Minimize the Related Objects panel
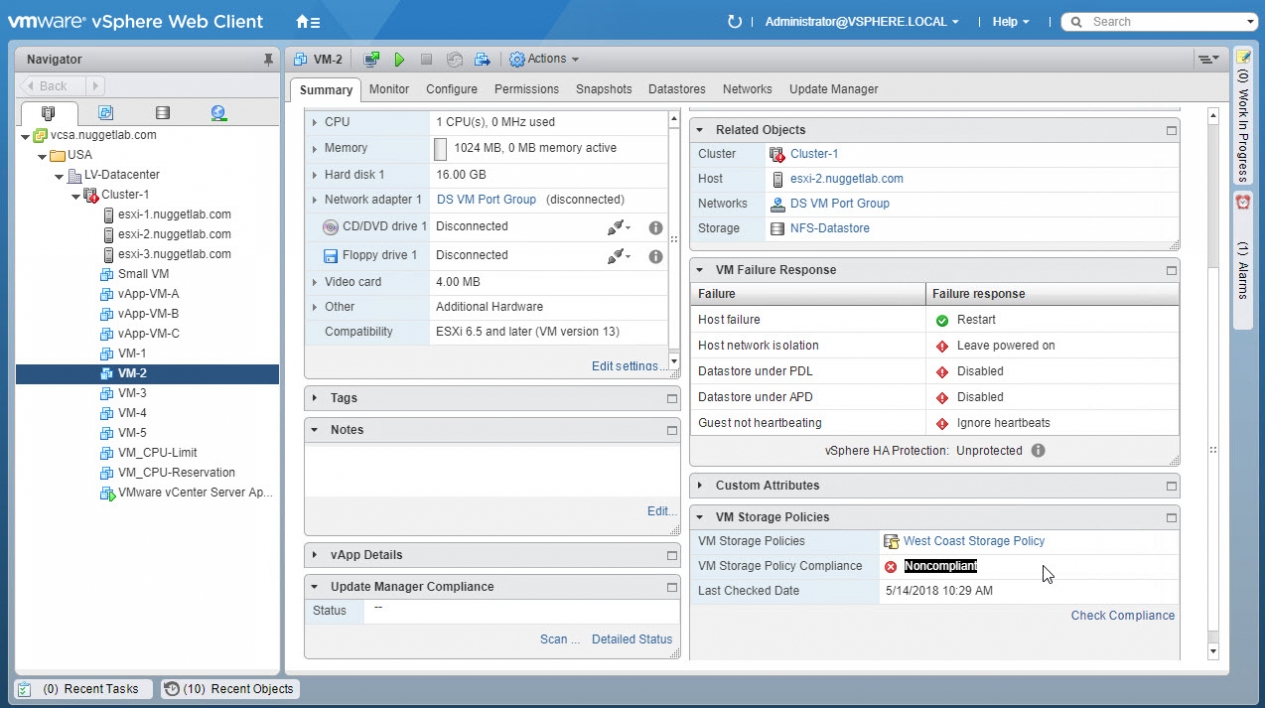1265x708 pixels. (x=1171, y=130)
